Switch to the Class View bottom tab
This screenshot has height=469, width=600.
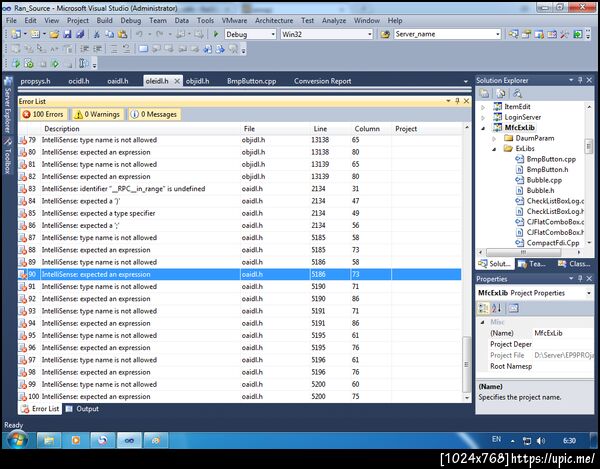(574, 264)
